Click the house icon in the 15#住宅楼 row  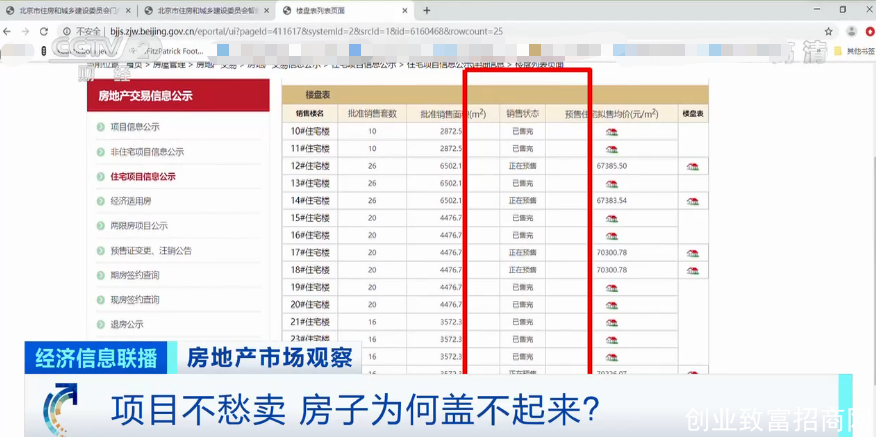[611, 218]
